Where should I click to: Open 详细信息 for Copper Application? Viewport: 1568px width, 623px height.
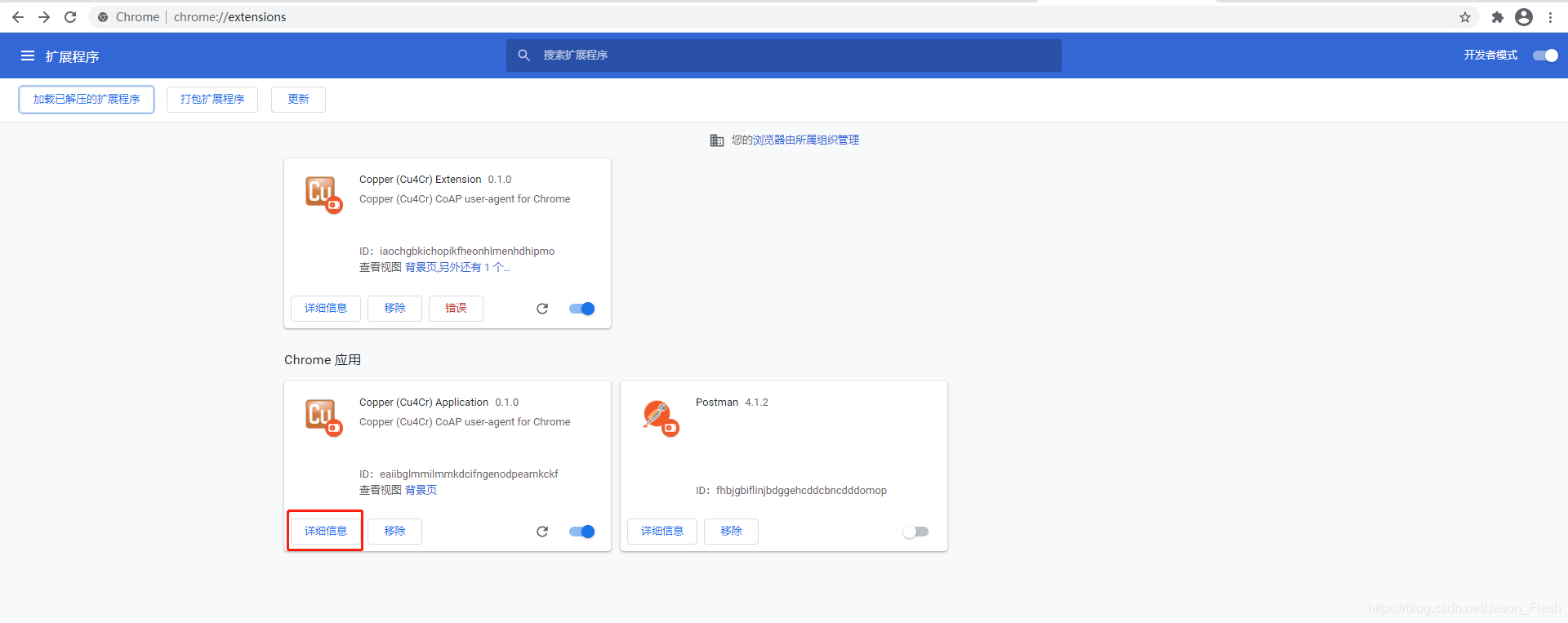click(326, 532)
